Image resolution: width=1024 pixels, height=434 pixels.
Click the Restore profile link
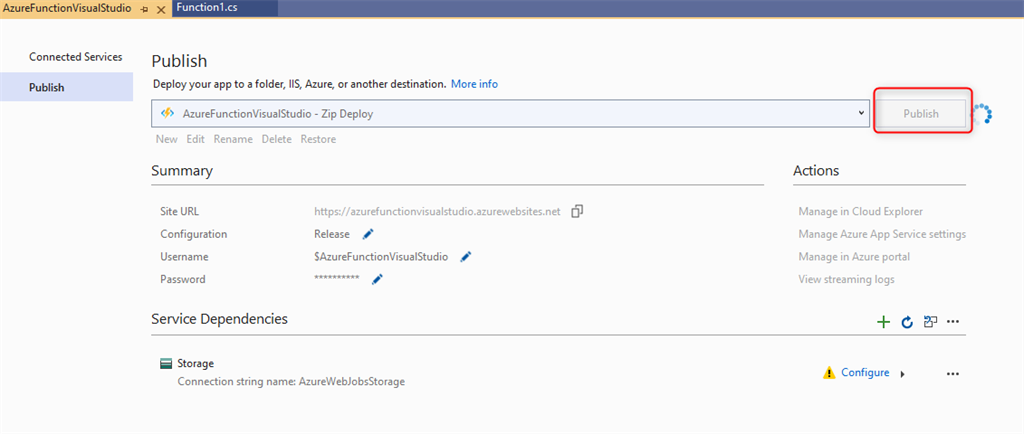pos(318,139)
